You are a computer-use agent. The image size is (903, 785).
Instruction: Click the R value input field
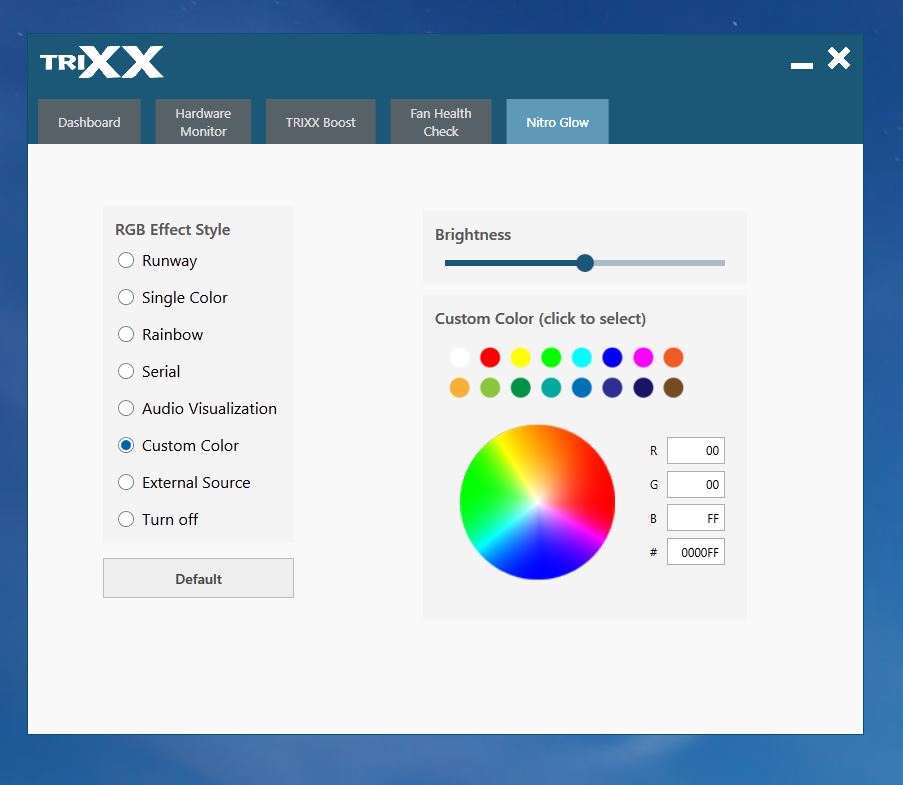696,450
